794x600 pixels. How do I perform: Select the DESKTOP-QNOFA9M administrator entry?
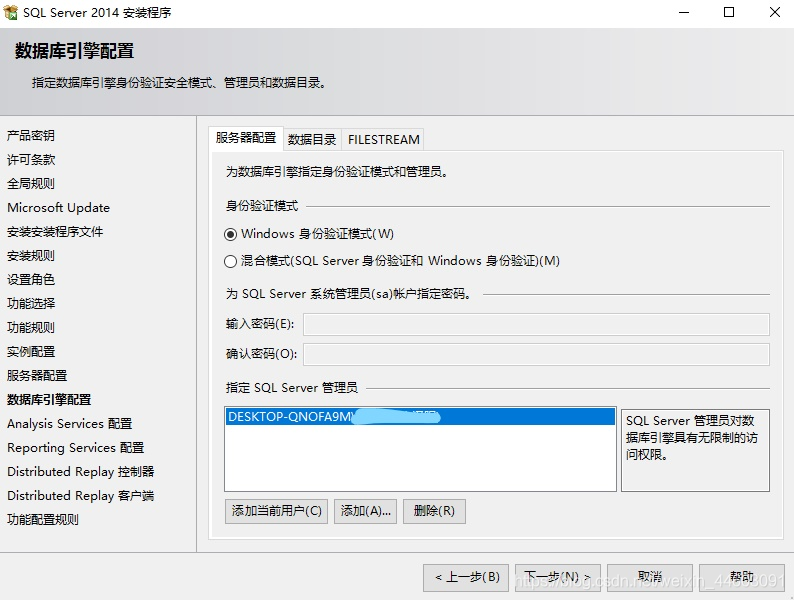click(x=420, y=417)
